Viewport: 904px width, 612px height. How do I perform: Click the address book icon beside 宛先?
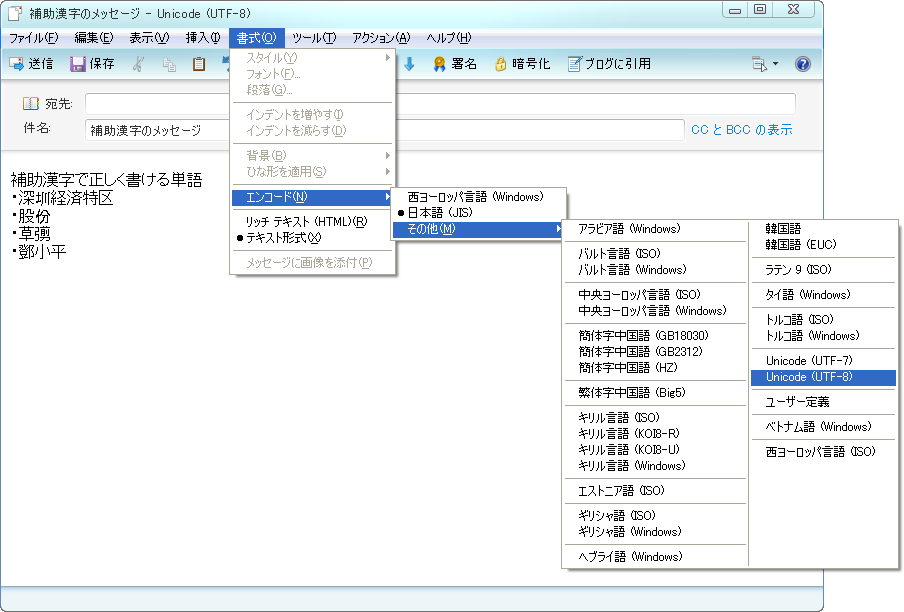[x=31, y=103]
